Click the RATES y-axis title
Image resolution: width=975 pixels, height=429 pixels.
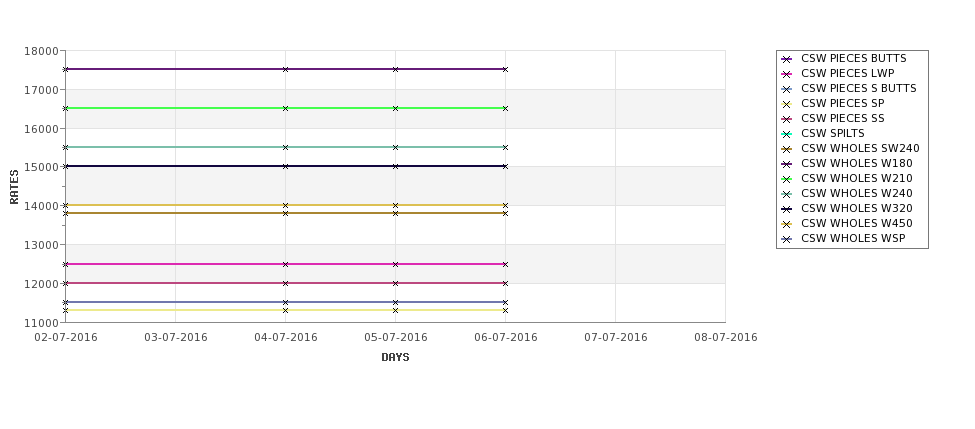[14, 187]
